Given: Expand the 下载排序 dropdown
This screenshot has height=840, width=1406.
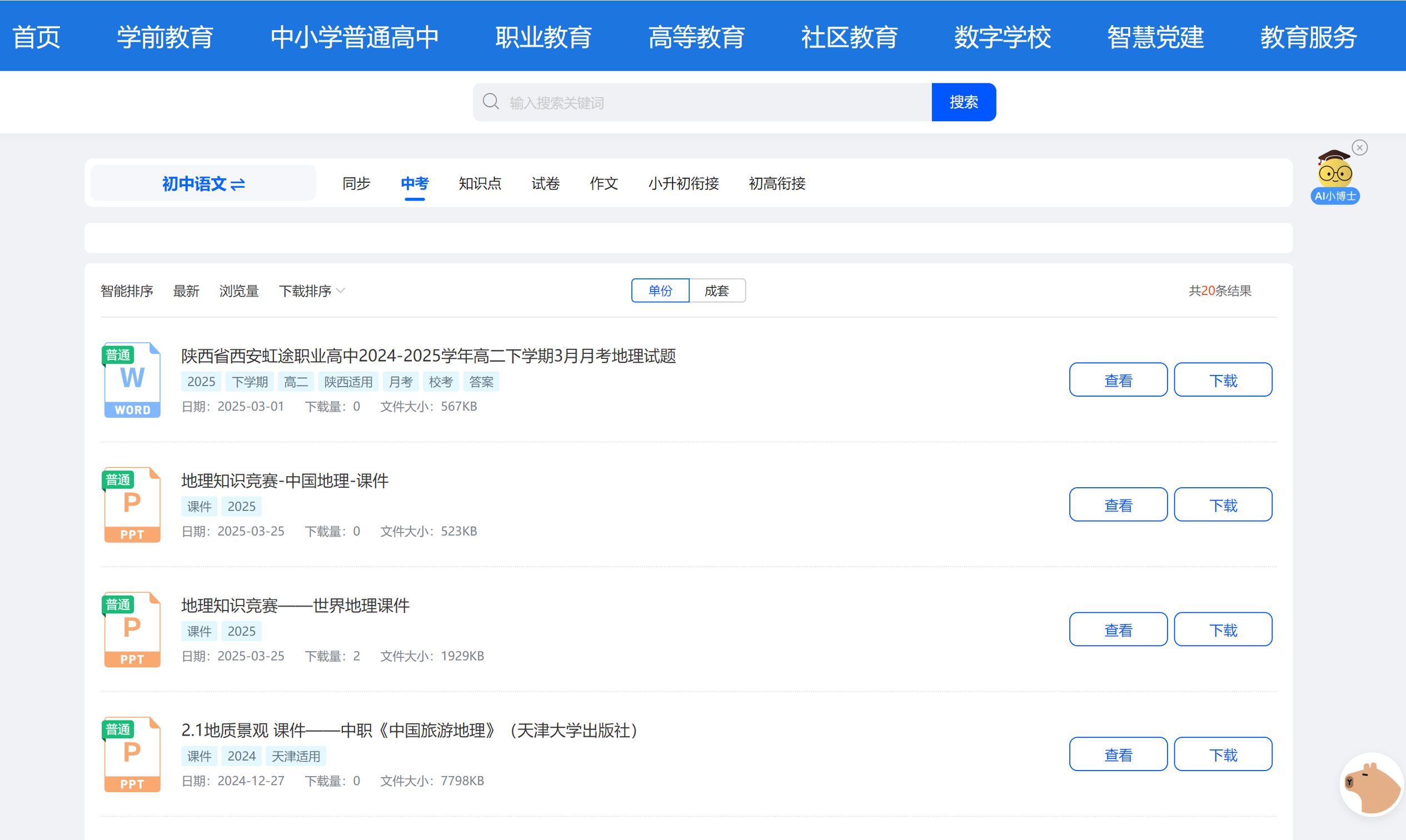Looking at the screenshot, I should 312,291.
